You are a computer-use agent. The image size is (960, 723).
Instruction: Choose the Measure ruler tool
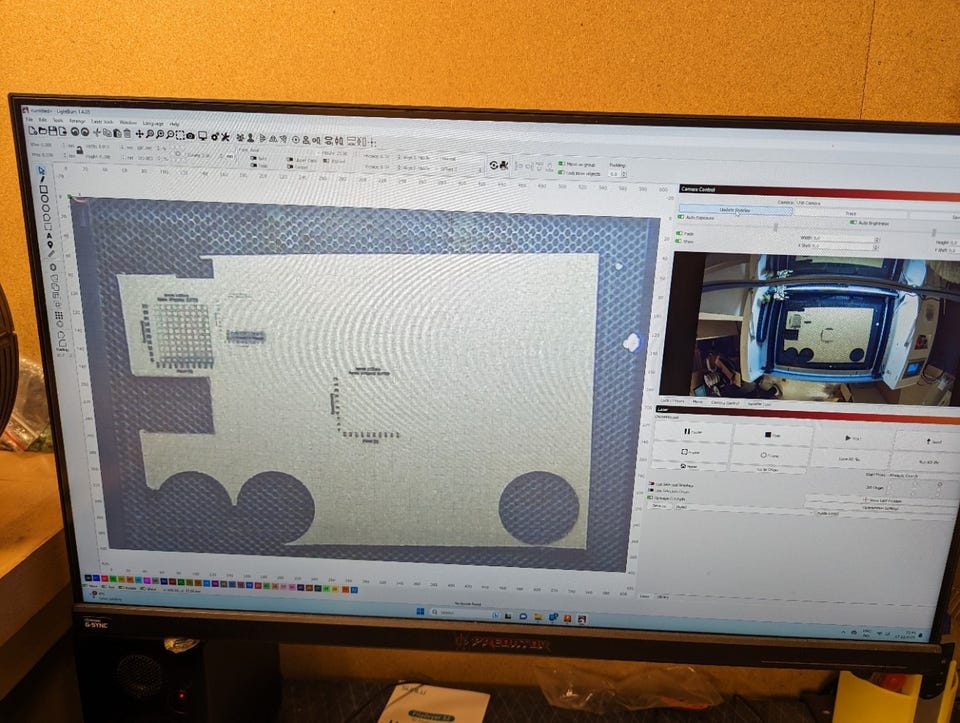[x=51, y=254]
